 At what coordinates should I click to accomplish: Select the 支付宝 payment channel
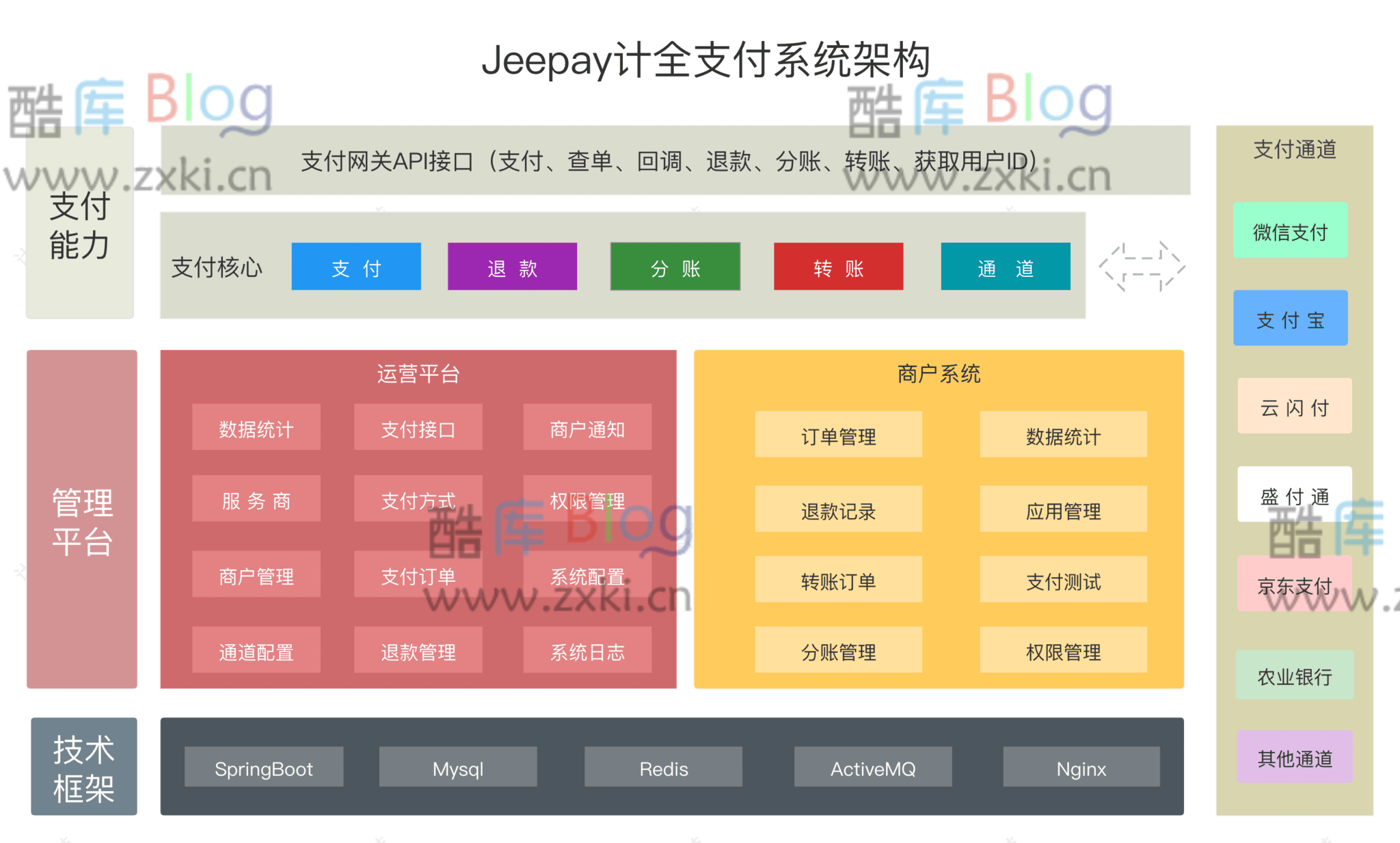[x=1290, y=318]
